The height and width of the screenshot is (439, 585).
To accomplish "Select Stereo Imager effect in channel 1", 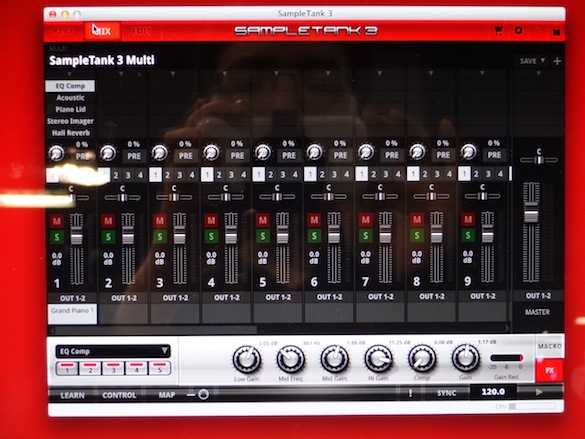I will pyautogui.click(x=70, y=121).
